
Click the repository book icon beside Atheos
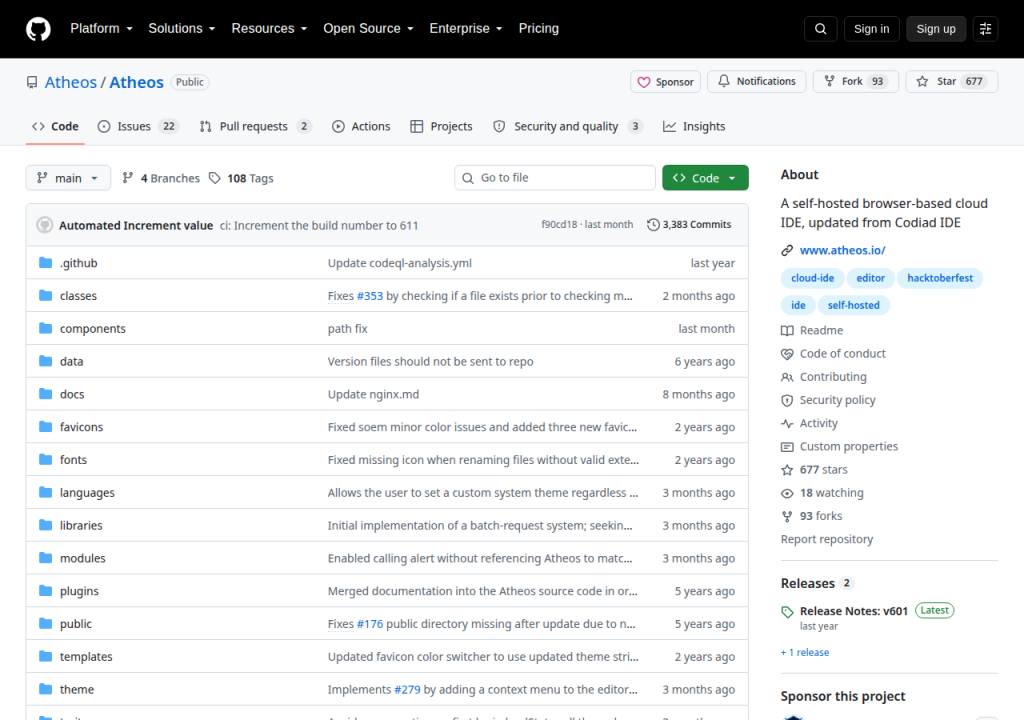(32, 82)
